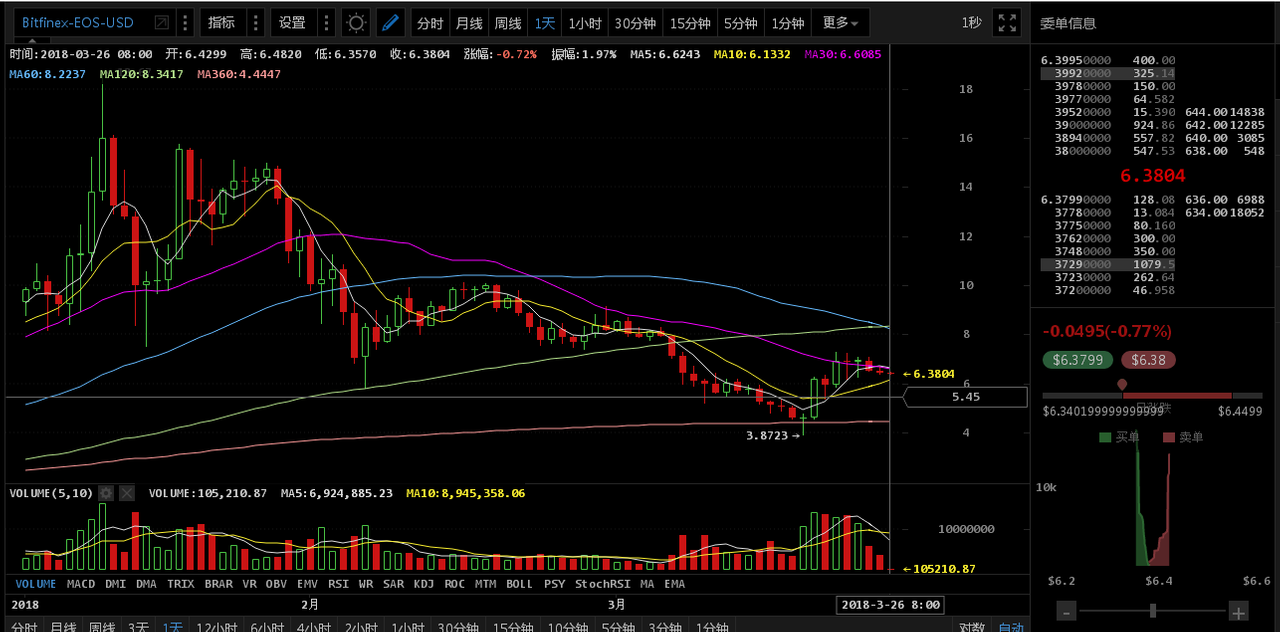Toggle fullscreen with the expand arrows icon
Screen dimensions: 1280x632
click(x=1008, y=23)
